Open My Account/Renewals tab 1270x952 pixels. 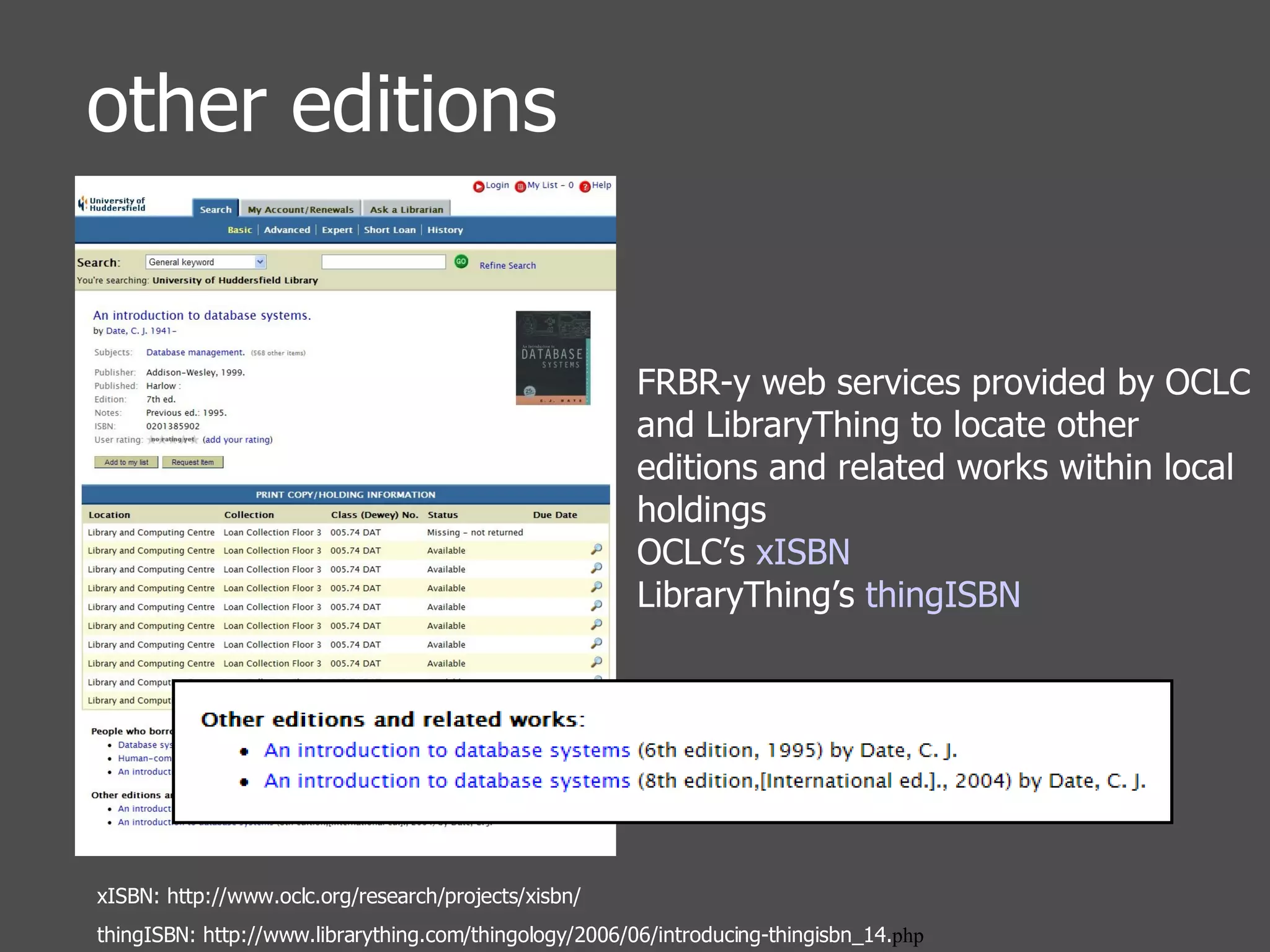[301, 209]
